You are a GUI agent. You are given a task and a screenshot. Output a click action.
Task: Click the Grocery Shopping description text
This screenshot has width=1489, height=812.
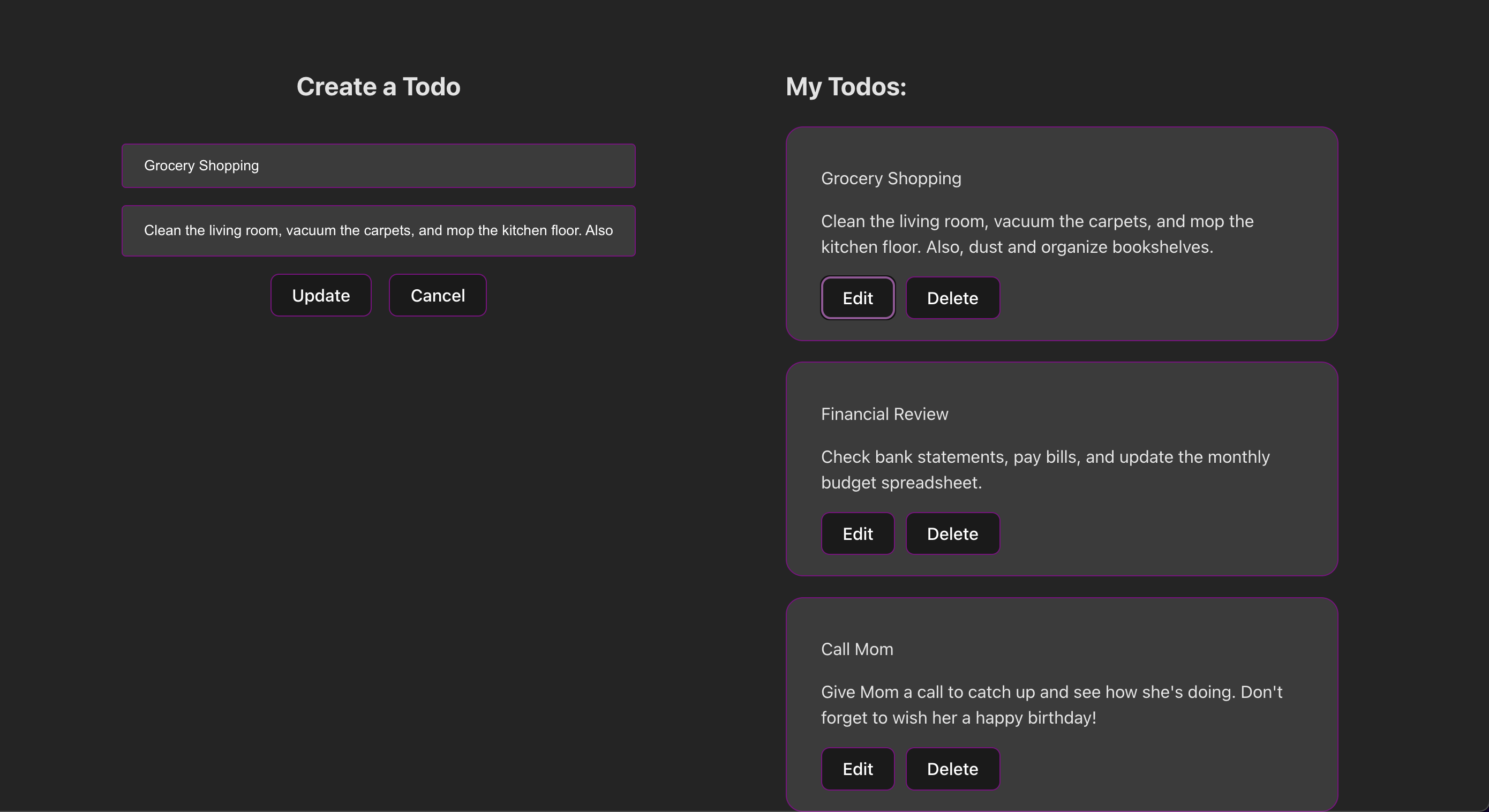pos(1036,234)
